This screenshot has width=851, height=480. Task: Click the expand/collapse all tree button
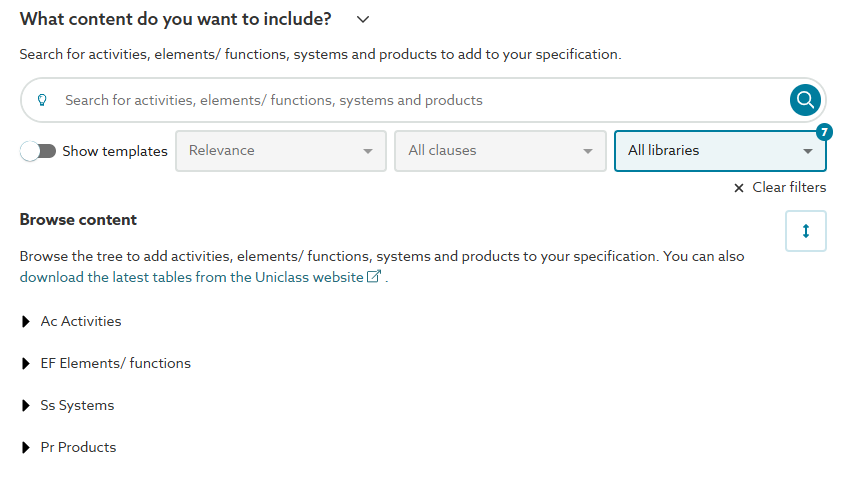(x=805, y=231)
